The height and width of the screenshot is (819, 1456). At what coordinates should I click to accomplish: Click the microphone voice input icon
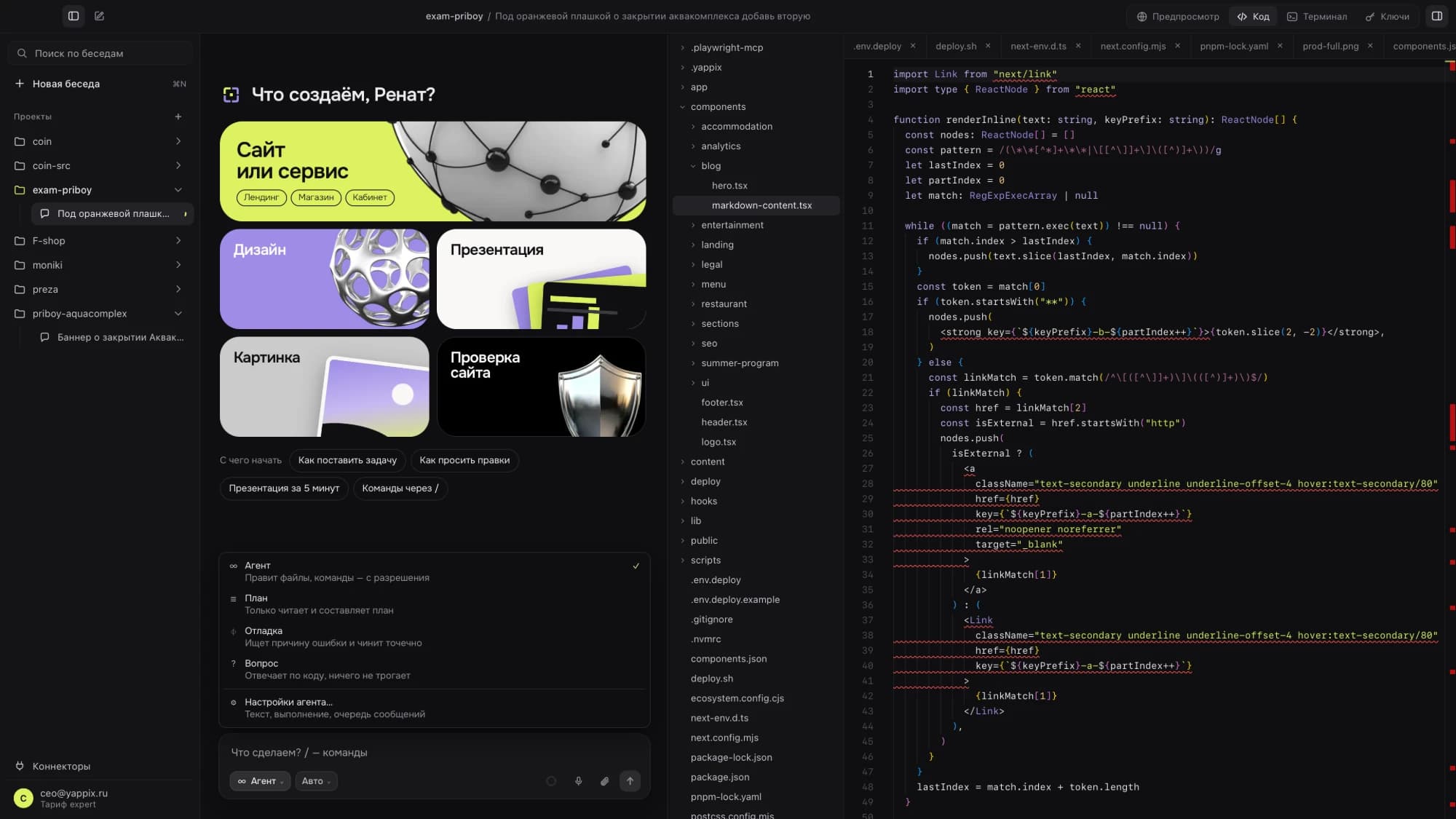click(x=579, y=781)
